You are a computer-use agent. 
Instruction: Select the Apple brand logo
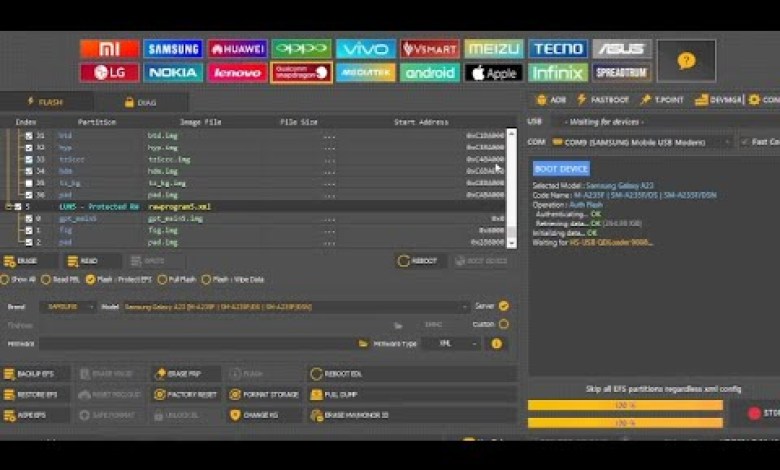pyautogui.click(x=494, y=73)
